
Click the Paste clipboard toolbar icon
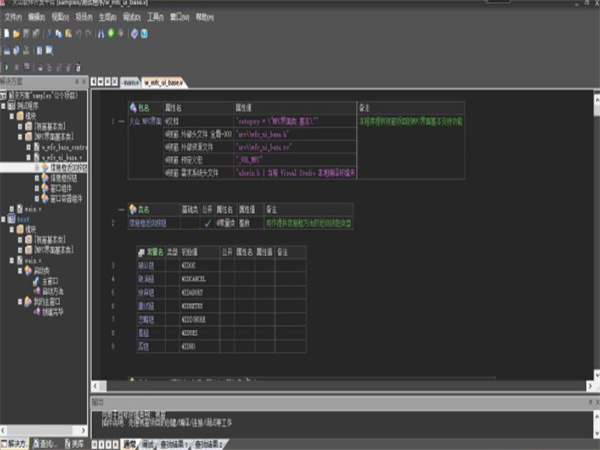pos(70,33)
